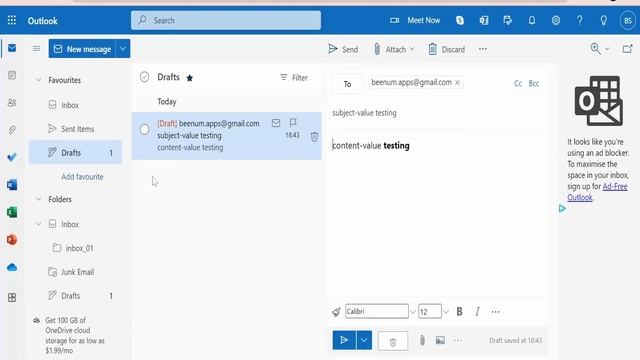This screenshot has height=360, width=640.
Task: Open message in new window icon
Action: (x=627, y=49)
